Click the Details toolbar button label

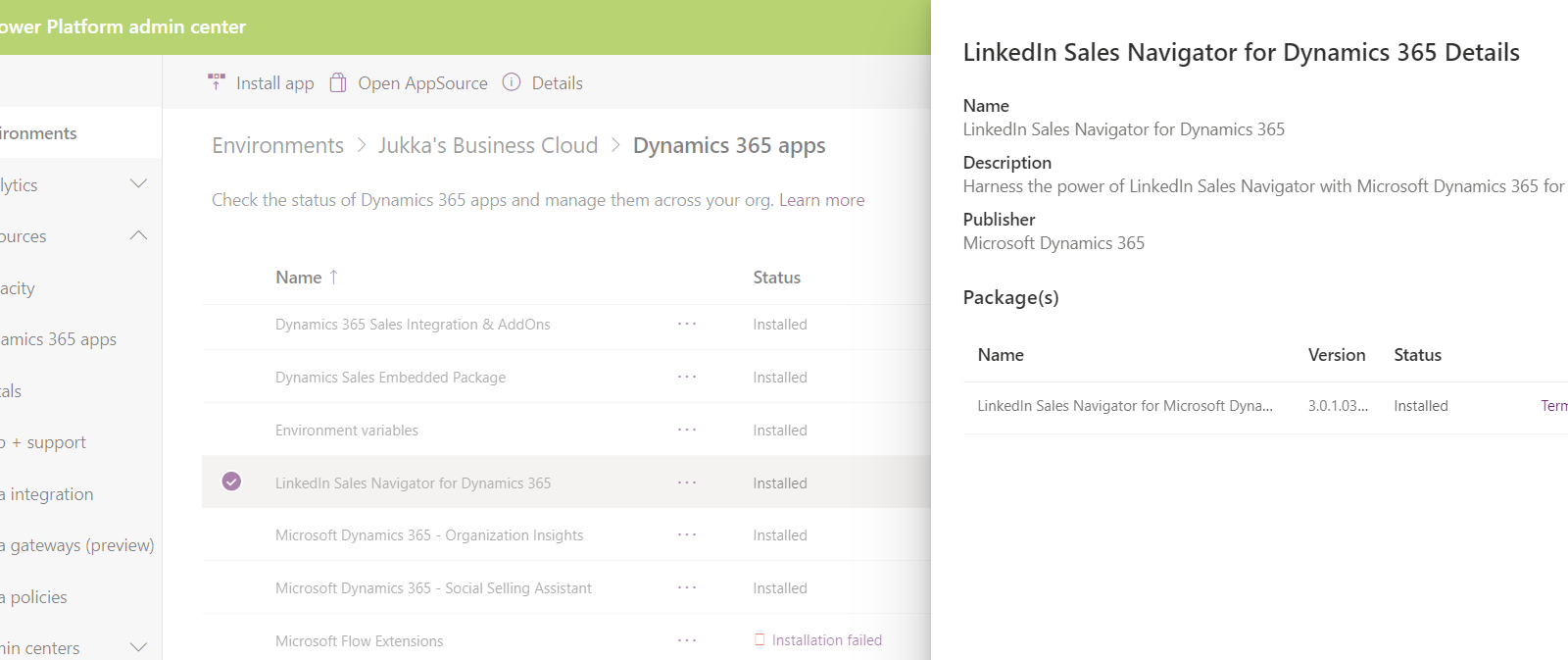coord(558,83)
